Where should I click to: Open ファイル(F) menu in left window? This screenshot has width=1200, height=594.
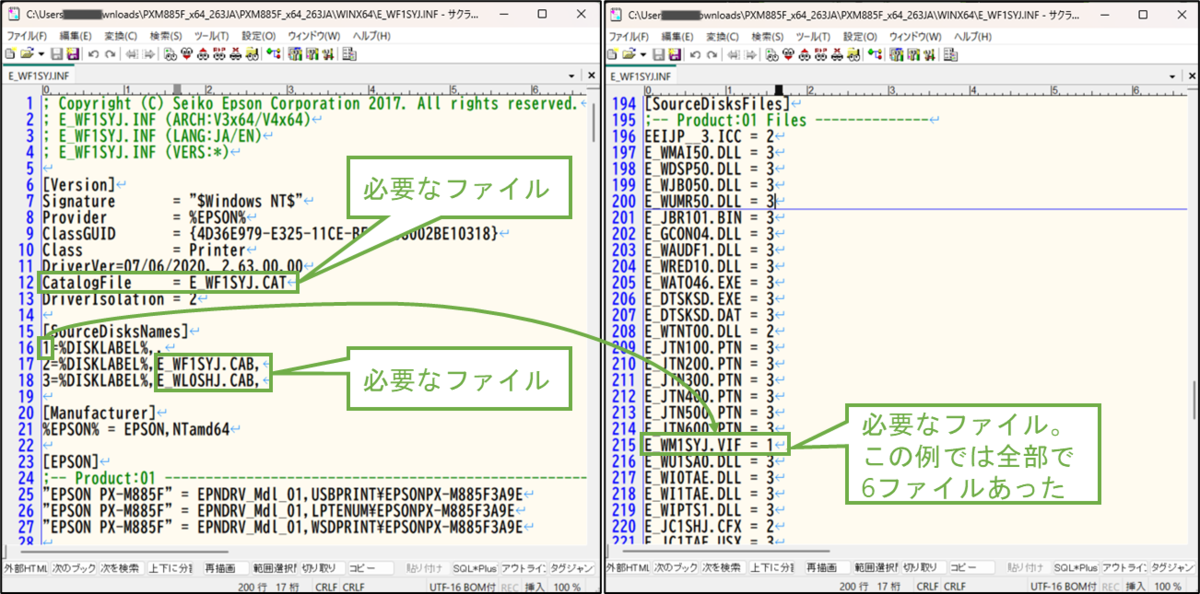coord(27,36)
